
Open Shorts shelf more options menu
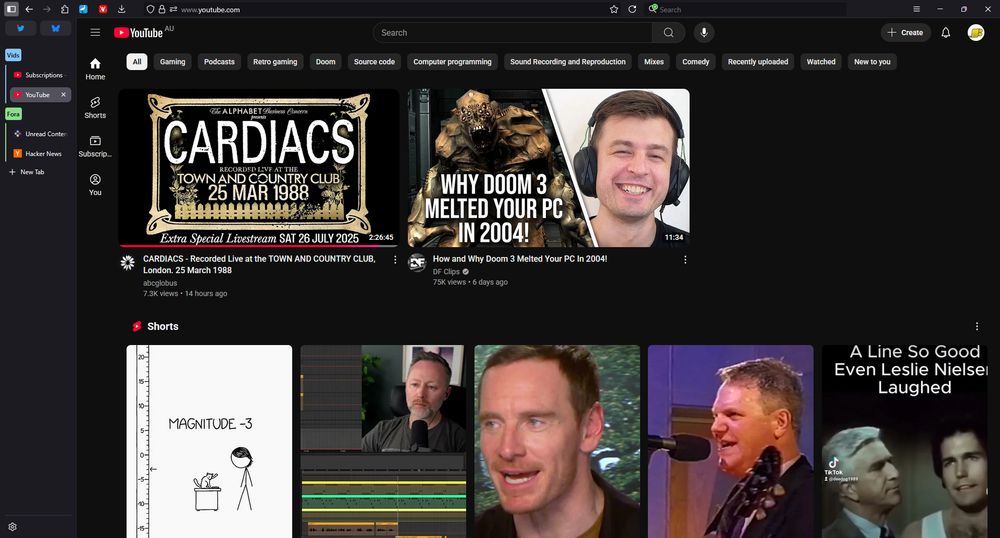[976, 326]
